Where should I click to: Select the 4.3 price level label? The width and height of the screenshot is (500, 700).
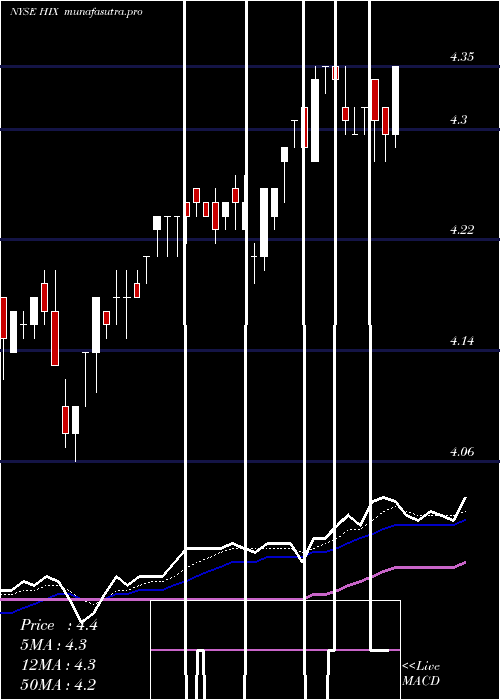tap(458, 120)
